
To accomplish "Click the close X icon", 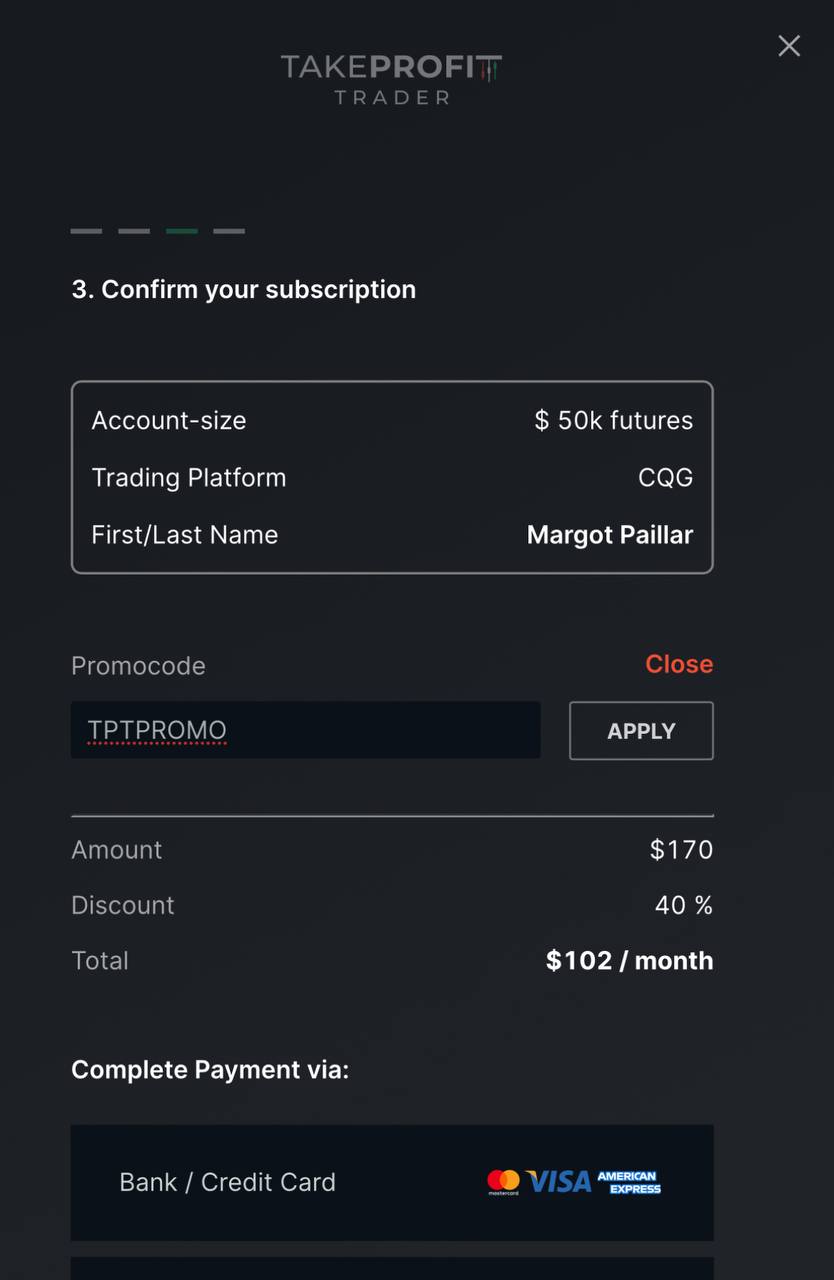I will 789,46.
